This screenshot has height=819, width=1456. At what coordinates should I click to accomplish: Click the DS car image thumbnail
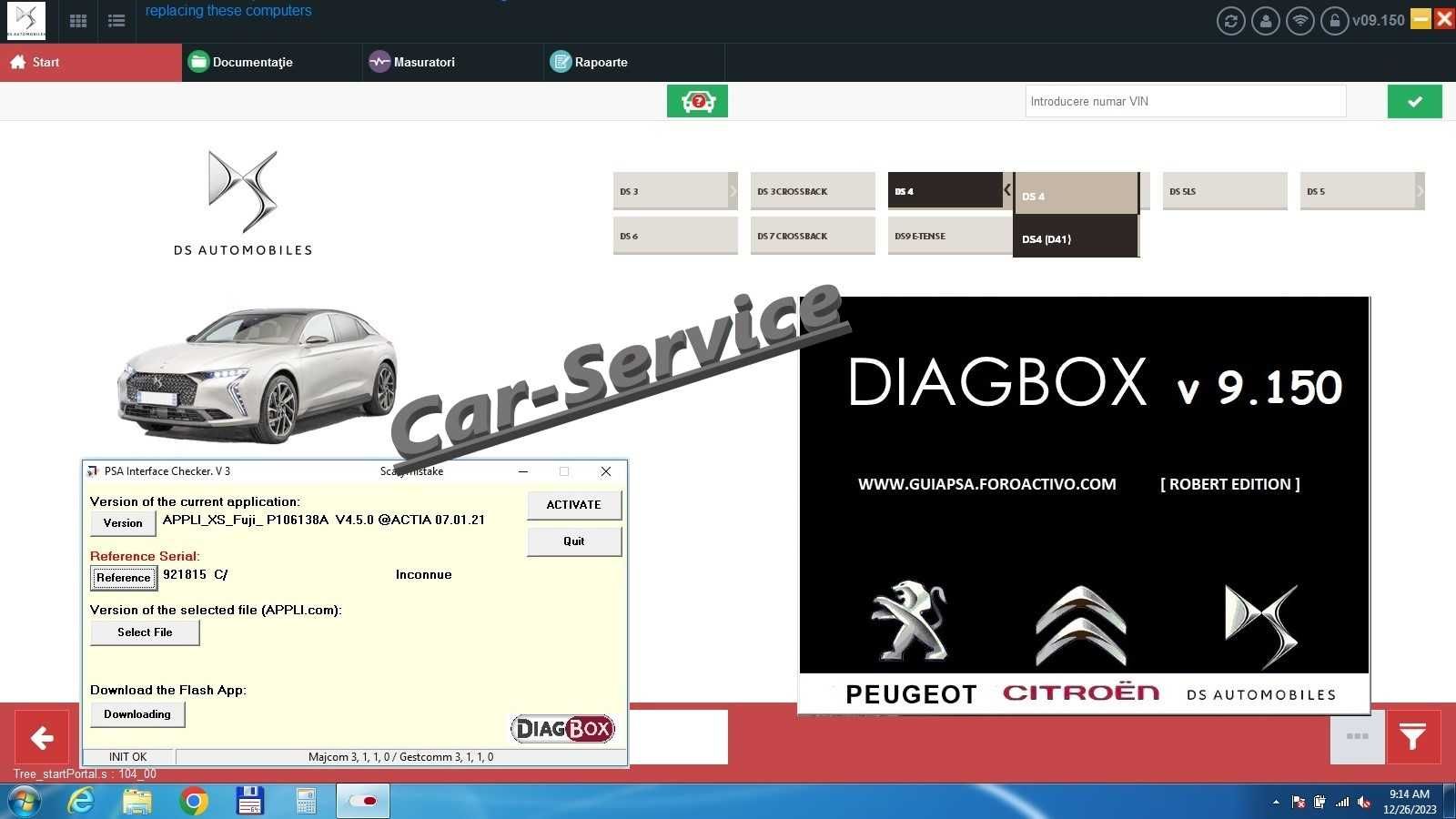(258, 376)
